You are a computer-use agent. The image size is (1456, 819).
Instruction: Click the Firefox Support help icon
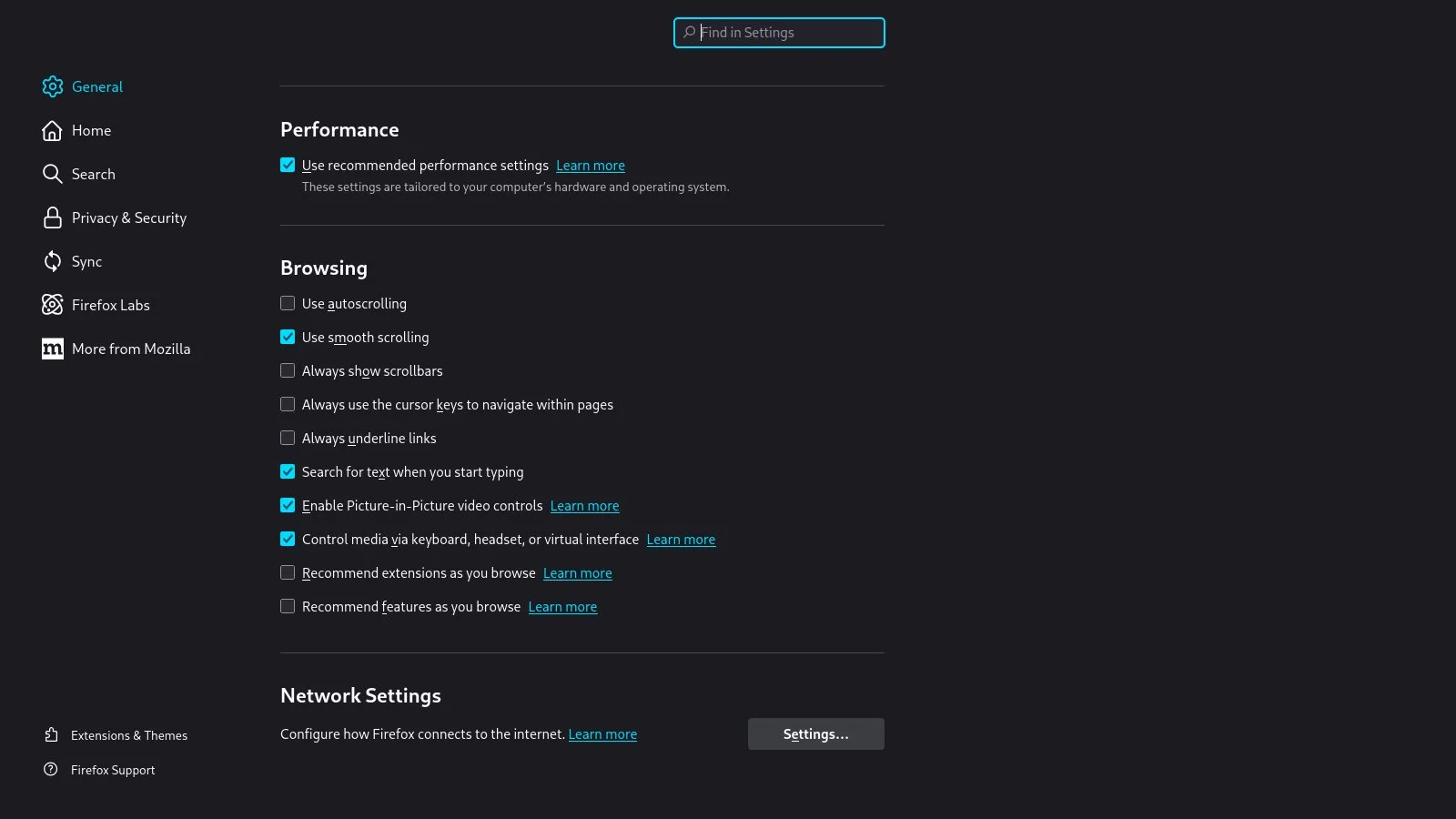click(x=51, y=769)
